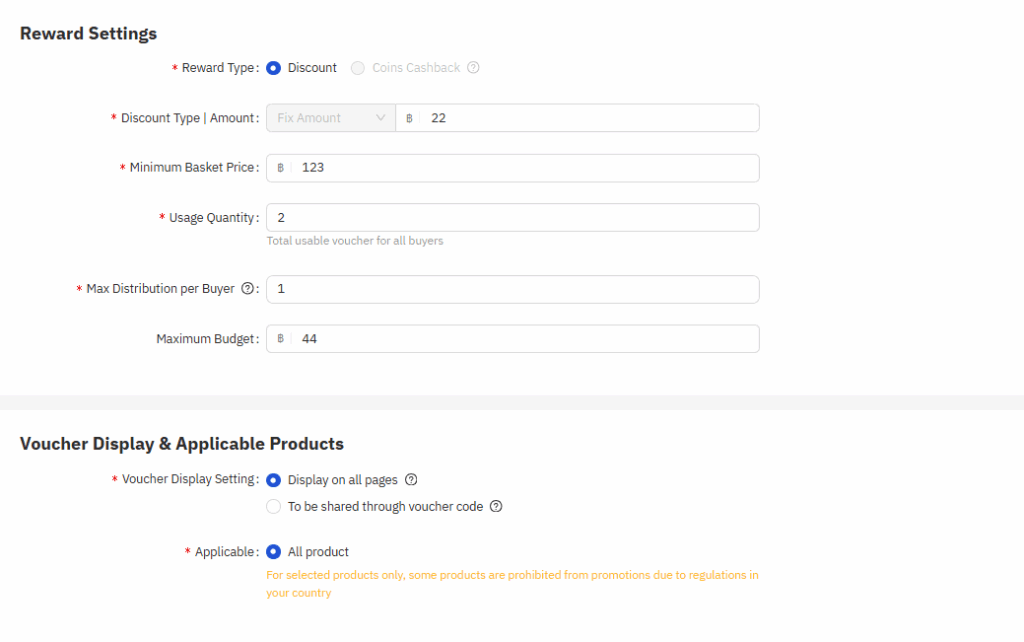Click Usage Quantity input field
This screenshot has width=1024, height=642.
pyautogui.click(x=512, y=218)
